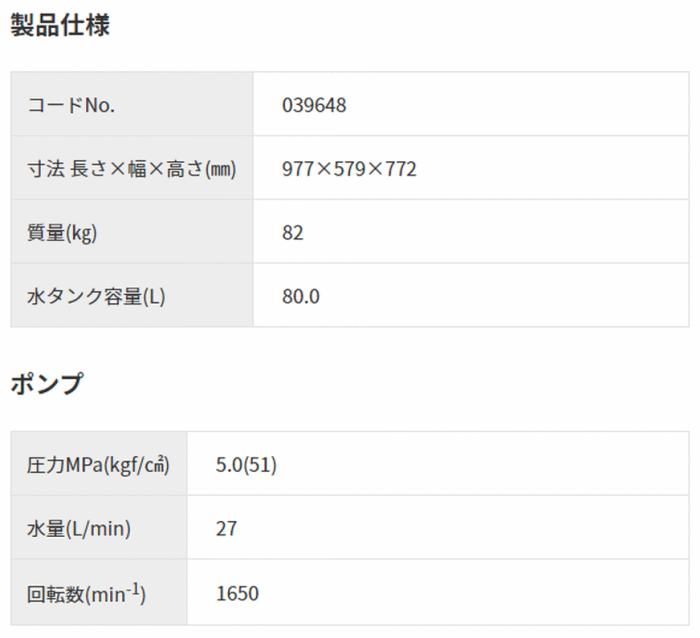Select the 水タンク容量(L) label

(x=96, y=296)
